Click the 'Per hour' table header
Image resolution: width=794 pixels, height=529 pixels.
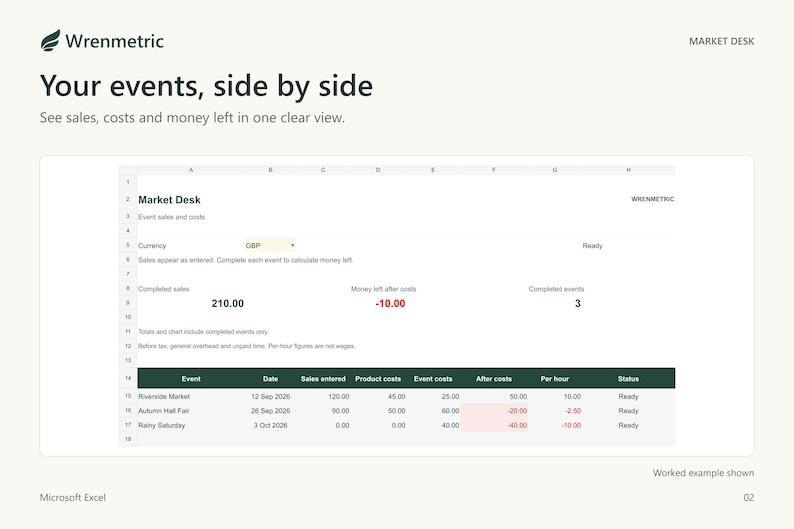click(555, 379)
